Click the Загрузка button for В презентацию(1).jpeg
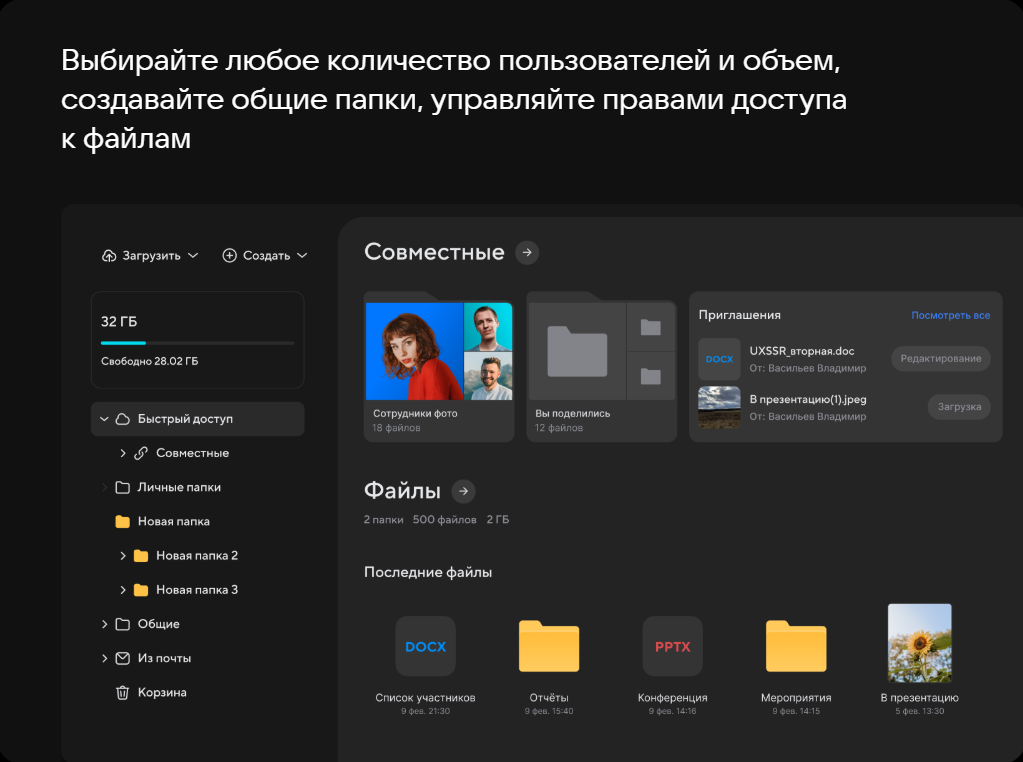This screenshot has width=1023, height=762. coord(959,406)
